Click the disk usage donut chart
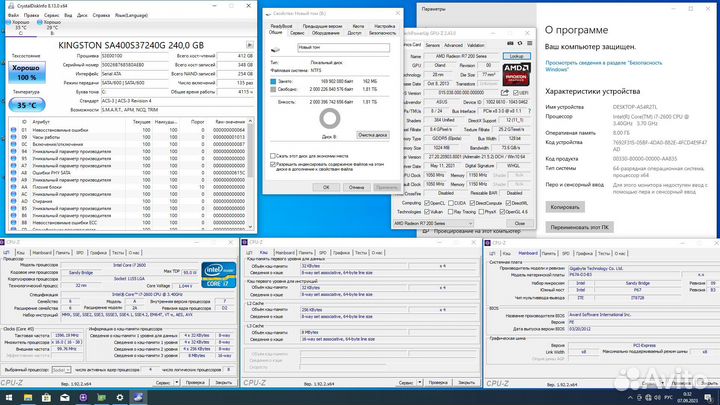Image resolution: width=720 pixels, height=405 pixels. pos(329,119)
